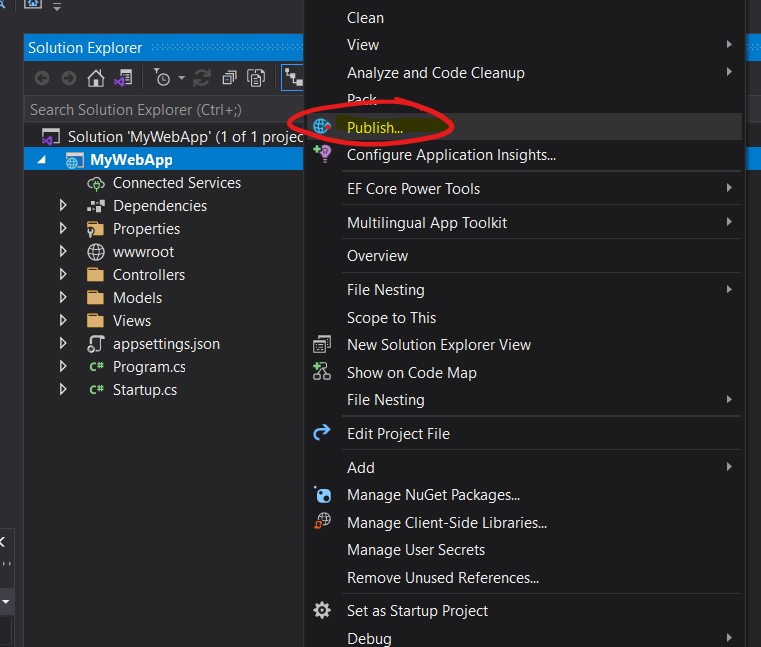The height and width of the screenshot is (647, 761).
Task: Click the Properties wrench folder icon
Action: (x=95, y=229)
